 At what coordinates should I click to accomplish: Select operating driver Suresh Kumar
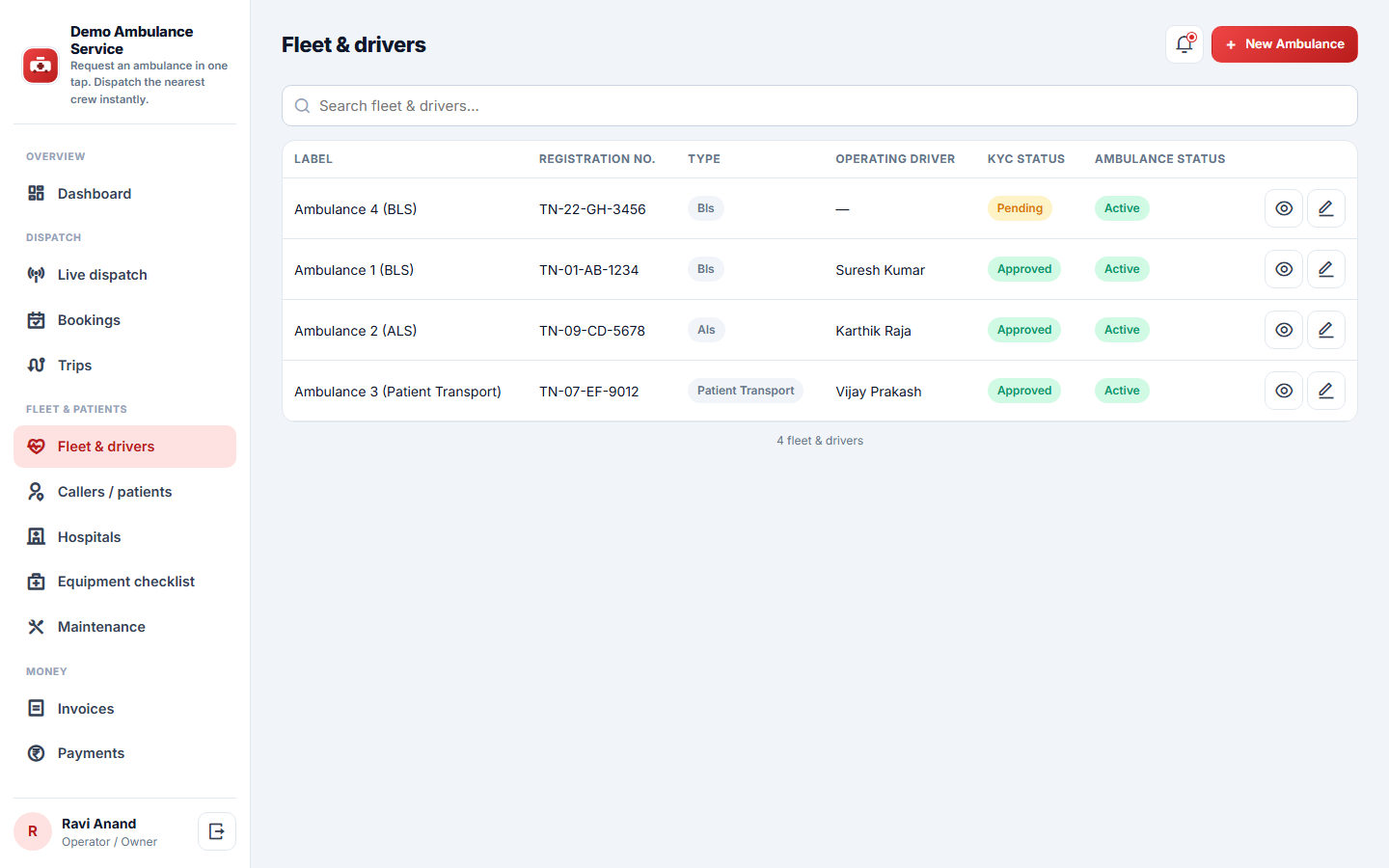pos(880,270)
